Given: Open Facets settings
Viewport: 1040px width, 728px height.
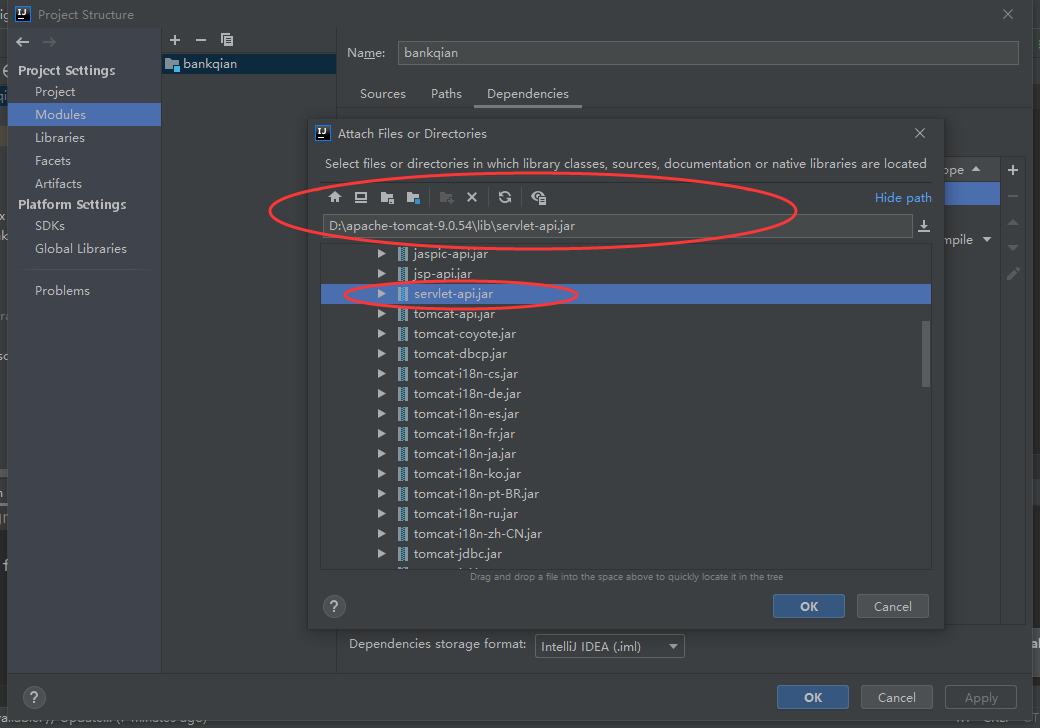Looking at the screenshot, I should 53,160.
